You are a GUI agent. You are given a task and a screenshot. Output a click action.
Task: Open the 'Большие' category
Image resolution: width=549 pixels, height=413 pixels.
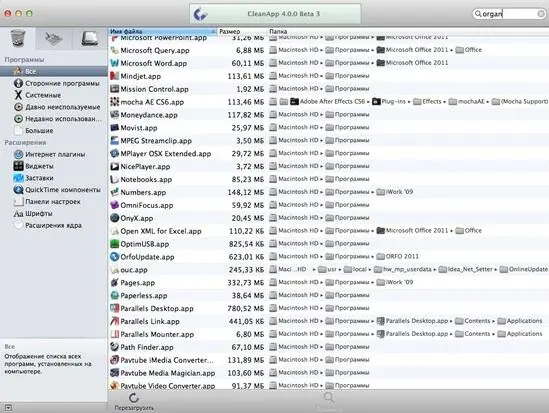[x=39, y=131]
